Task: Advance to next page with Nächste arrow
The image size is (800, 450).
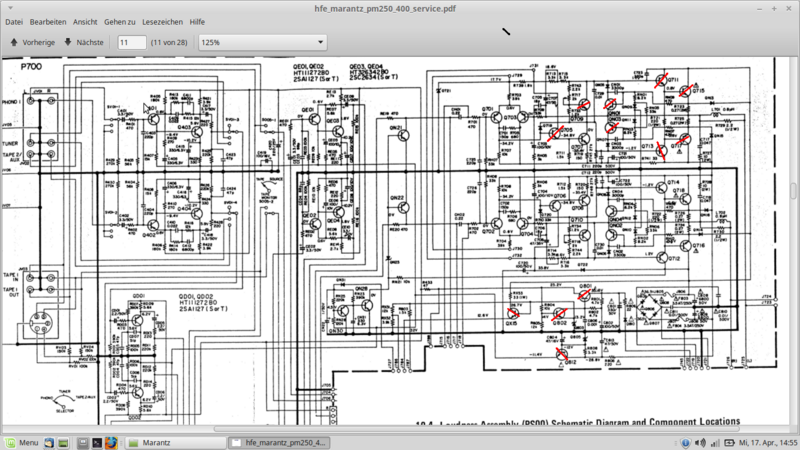Action: tap(84, 42)
